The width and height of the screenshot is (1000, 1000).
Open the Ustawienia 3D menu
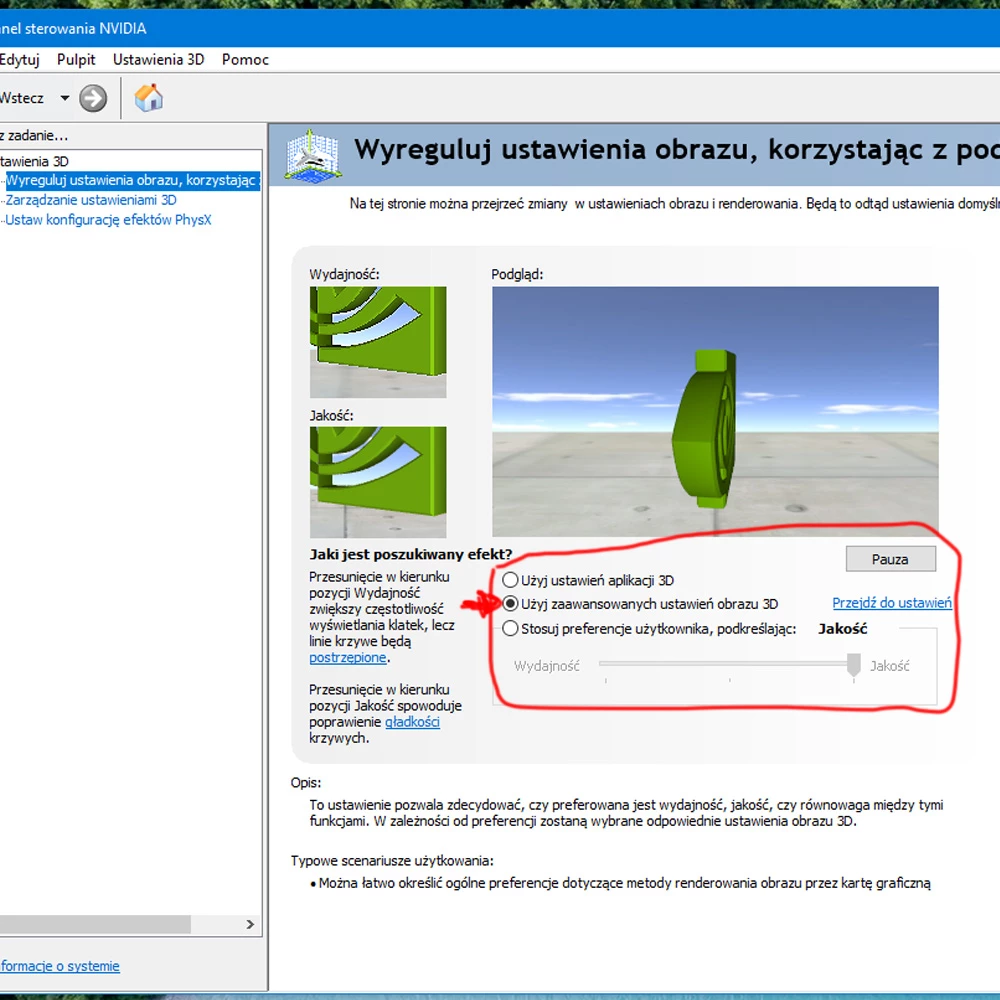pos(158,59)
